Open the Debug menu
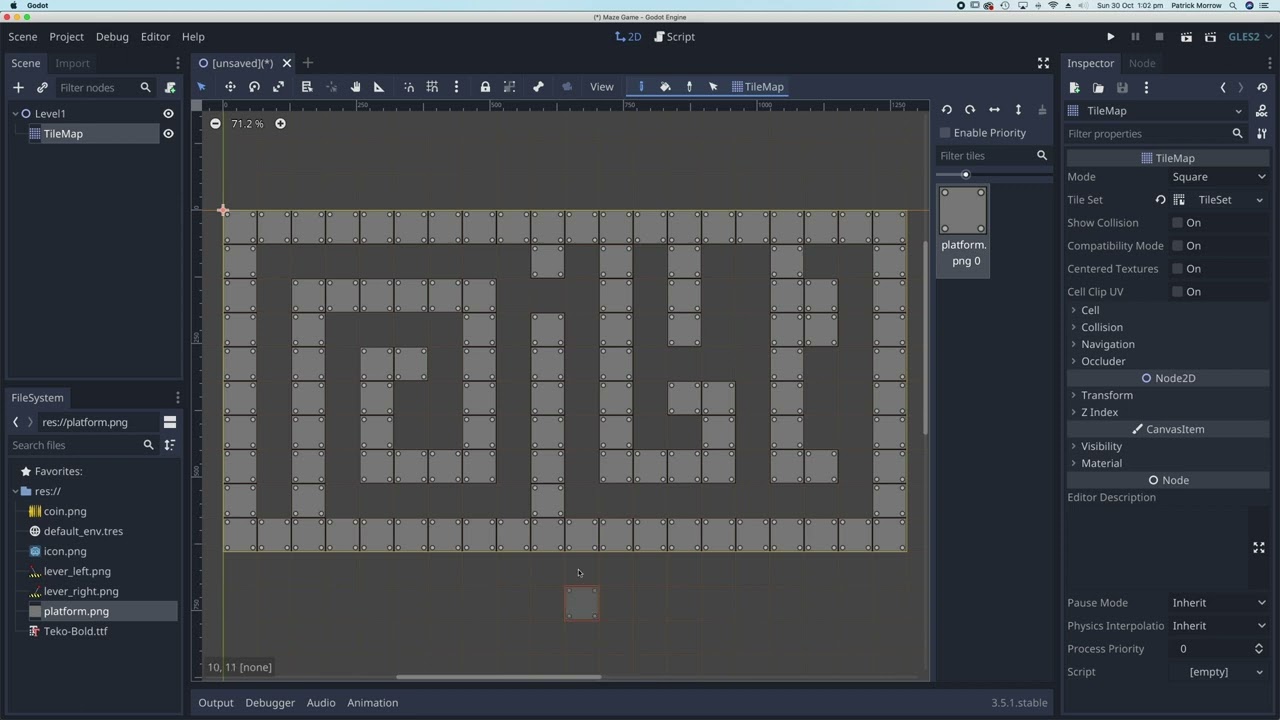Viewport: 1280px width, 720px height. (112, 37)
